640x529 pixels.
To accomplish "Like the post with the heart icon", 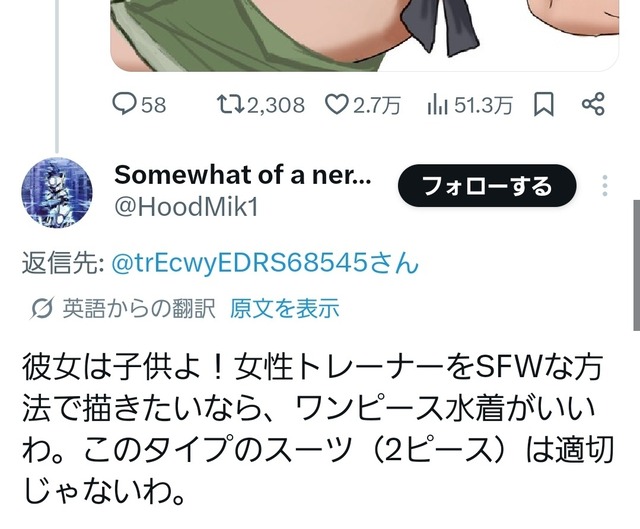I will (x=337, y=104).
